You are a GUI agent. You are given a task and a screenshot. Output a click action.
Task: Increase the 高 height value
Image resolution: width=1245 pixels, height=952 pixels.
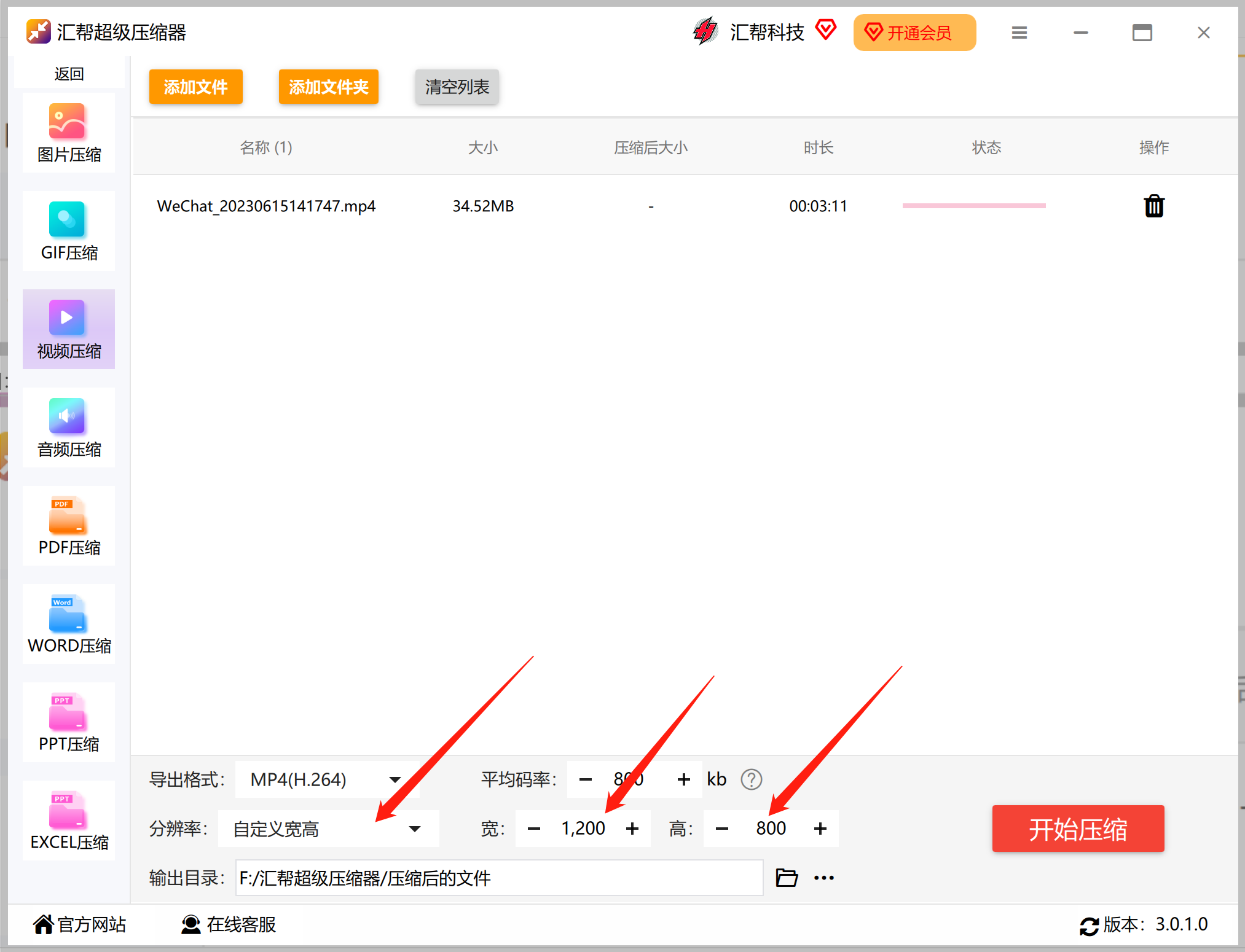(x=820, y=829)
